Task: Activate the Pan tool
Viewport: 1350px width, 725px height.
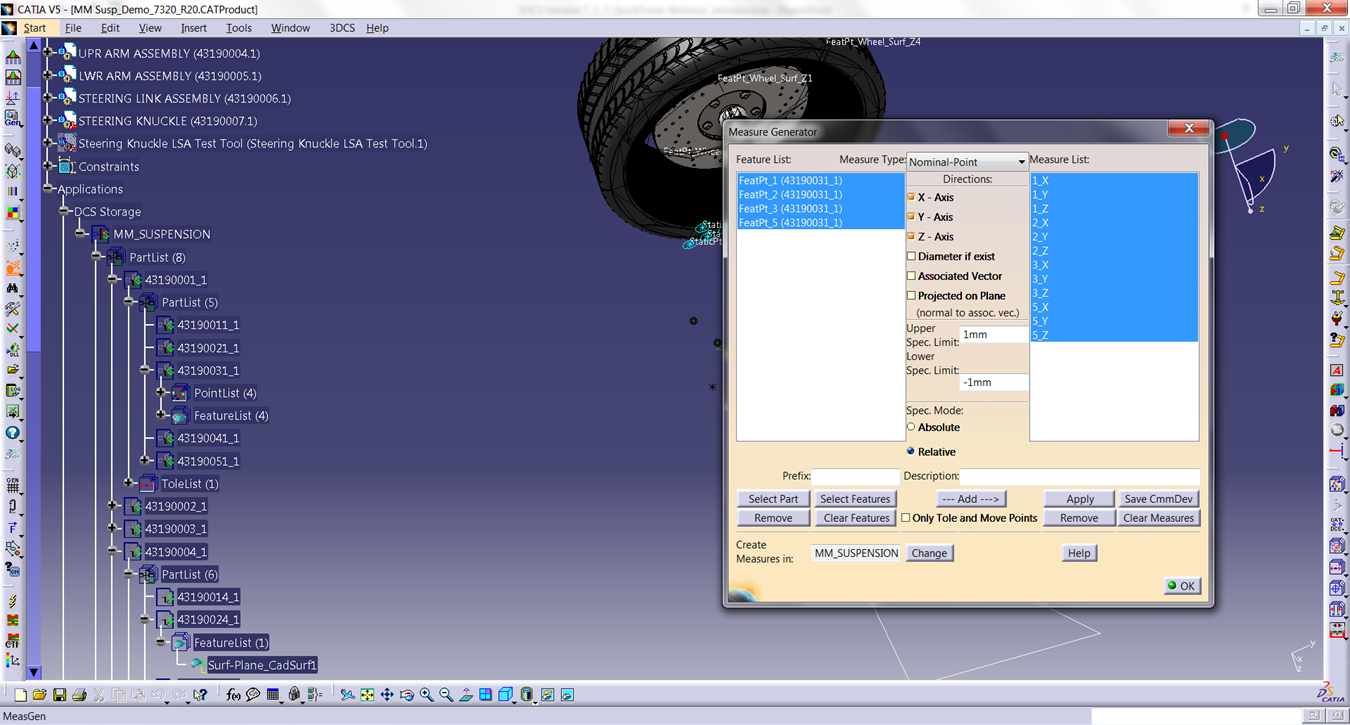Action: tap(387, 694)
